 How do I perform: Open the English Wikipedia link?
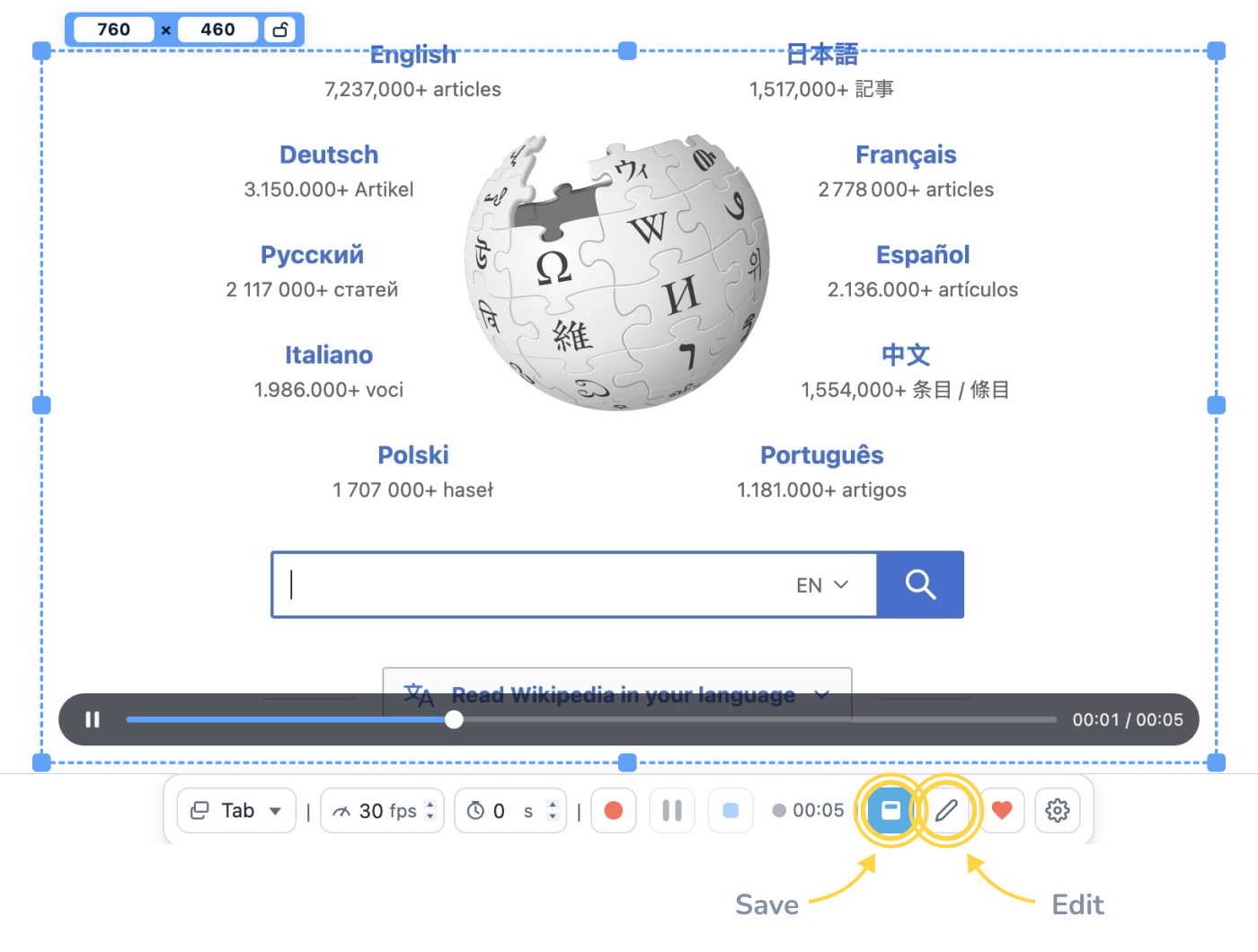pyautogui.click(x=413, y=55)
